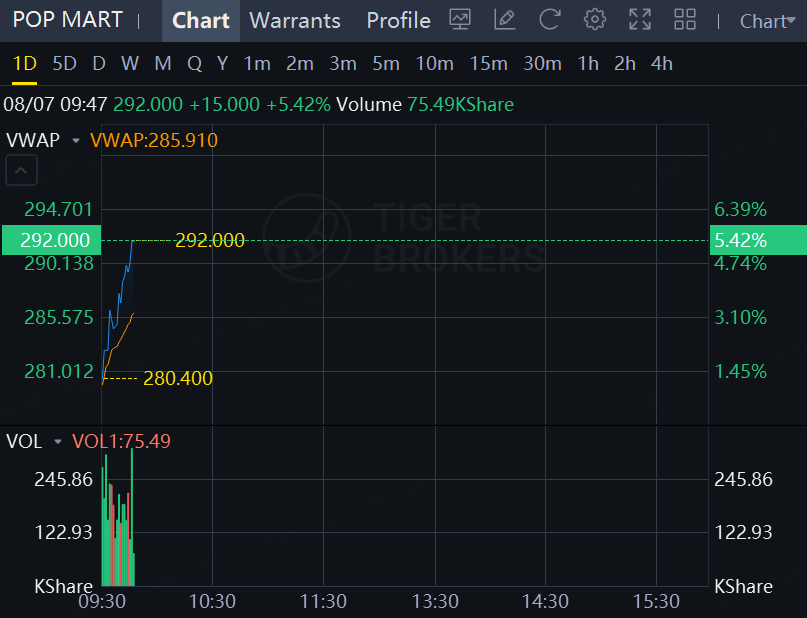
Task: Click the 5.42% percentage axis tag
Action: pos(758,240)
